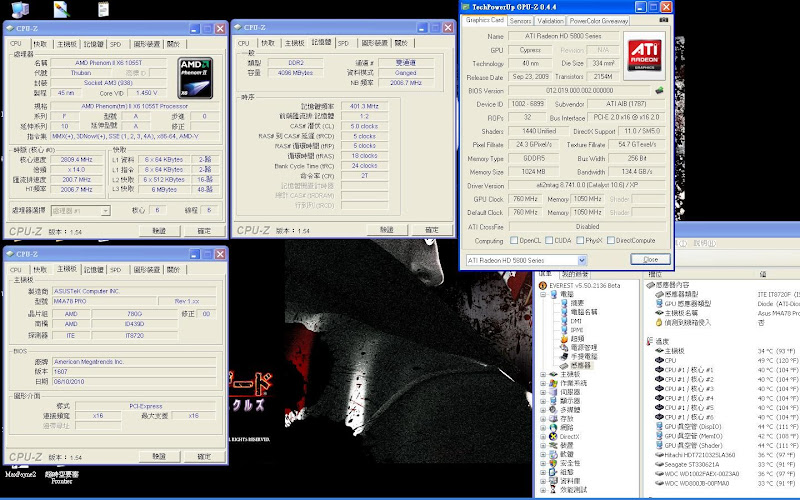Click the 溫度 thermometer icon in sensor list
Viewport: 800px width, 500px height.
(x=649, y=341)
